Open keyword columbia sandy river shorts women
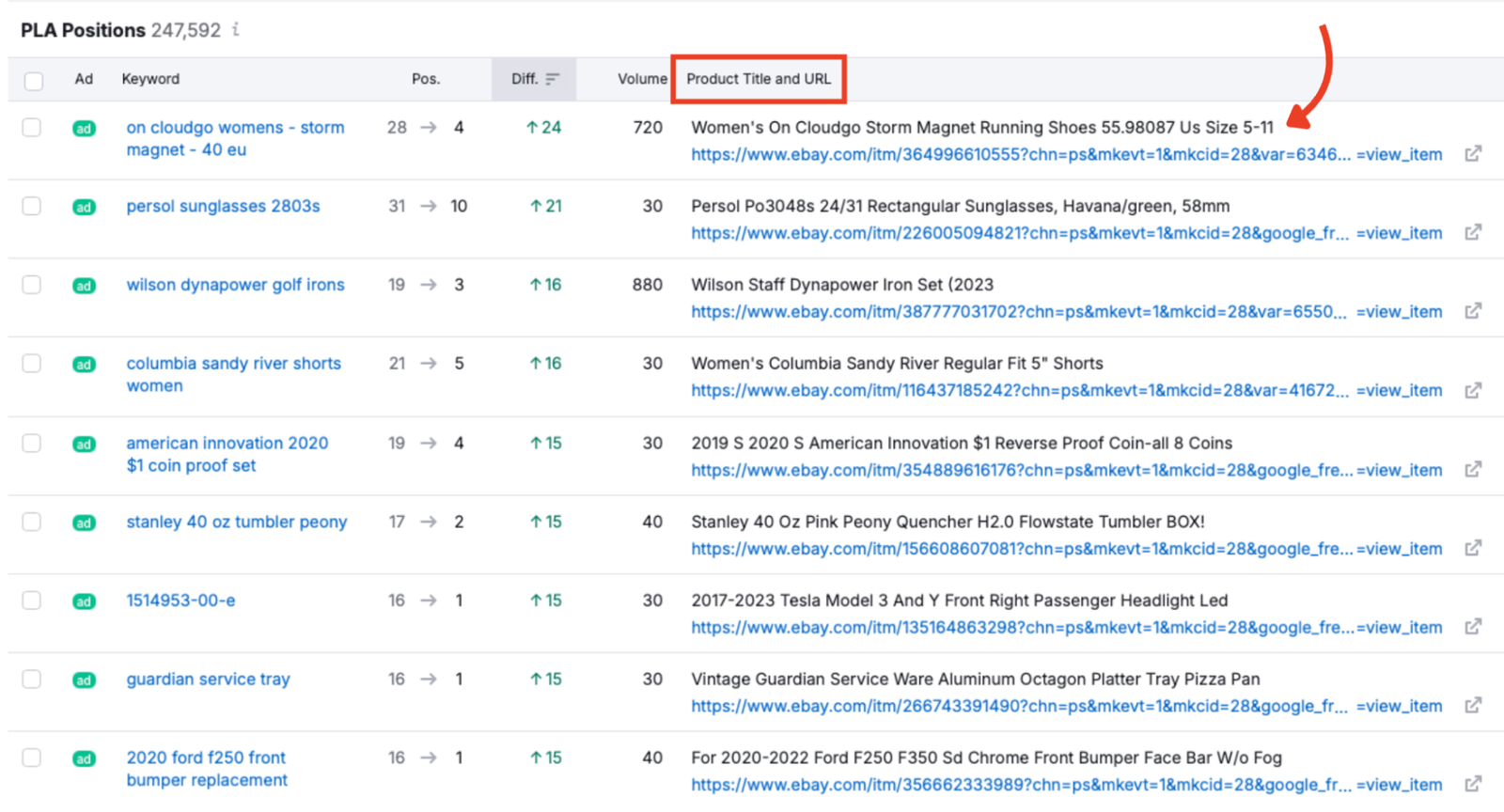The height and width of the screenshot is (812, 1504). (233, 374)
